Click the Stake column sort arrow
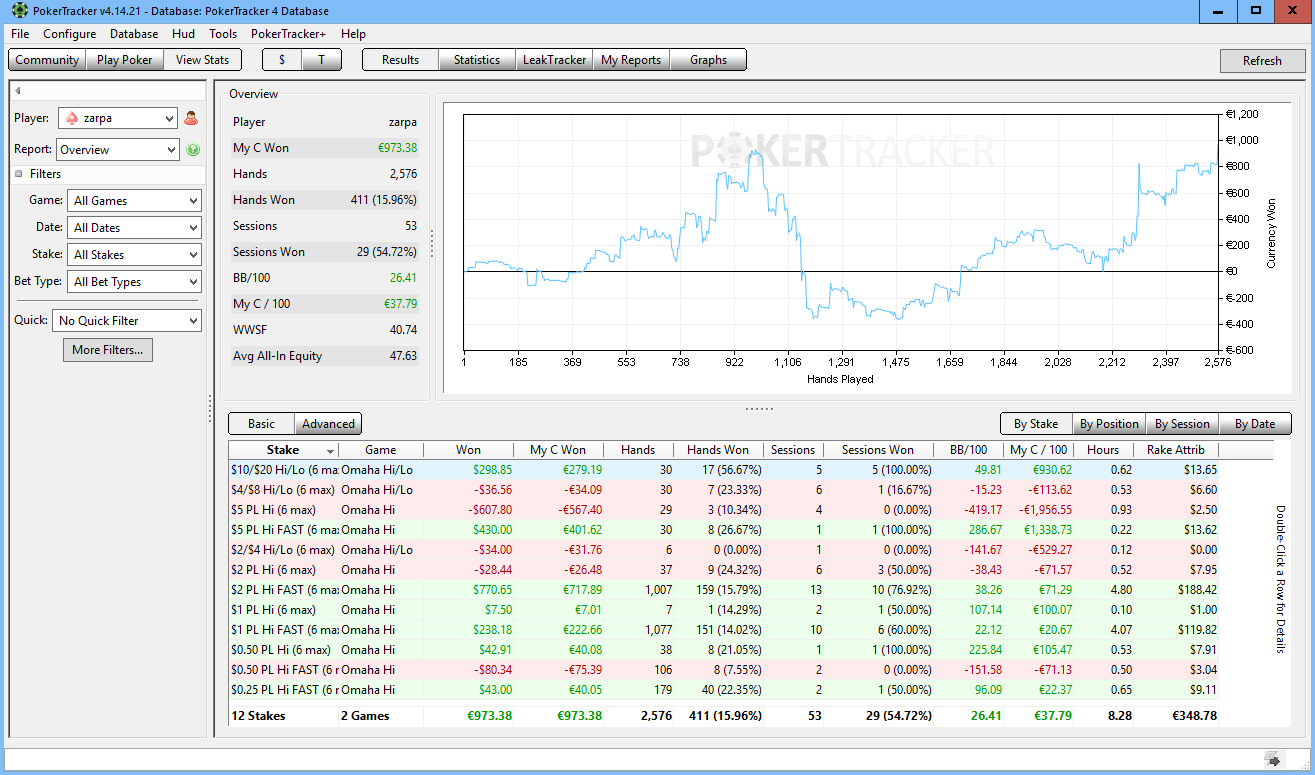This screenshot has height=775, width=1315. pos(331,451)
